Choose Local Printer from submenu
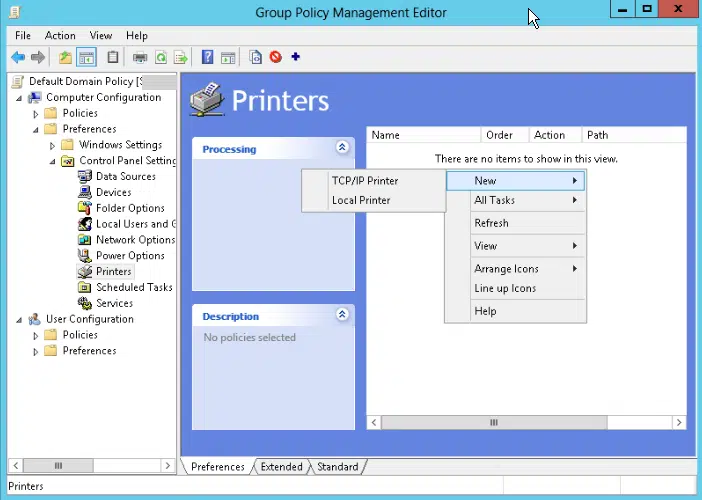The image size is (702, 500). (374, 200)
